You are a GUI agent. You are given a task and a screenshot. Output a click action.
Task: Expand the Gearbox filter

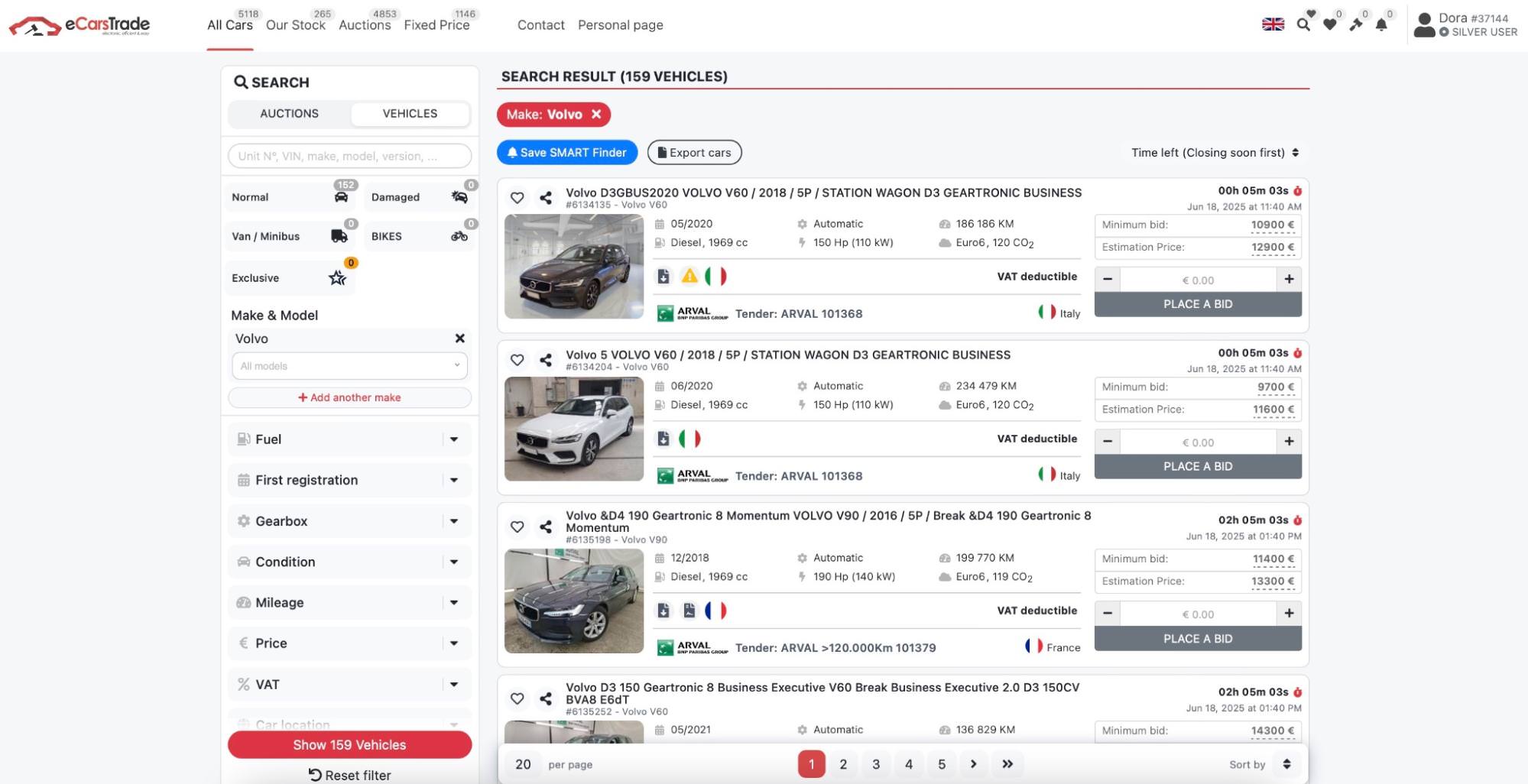[349, 521]
